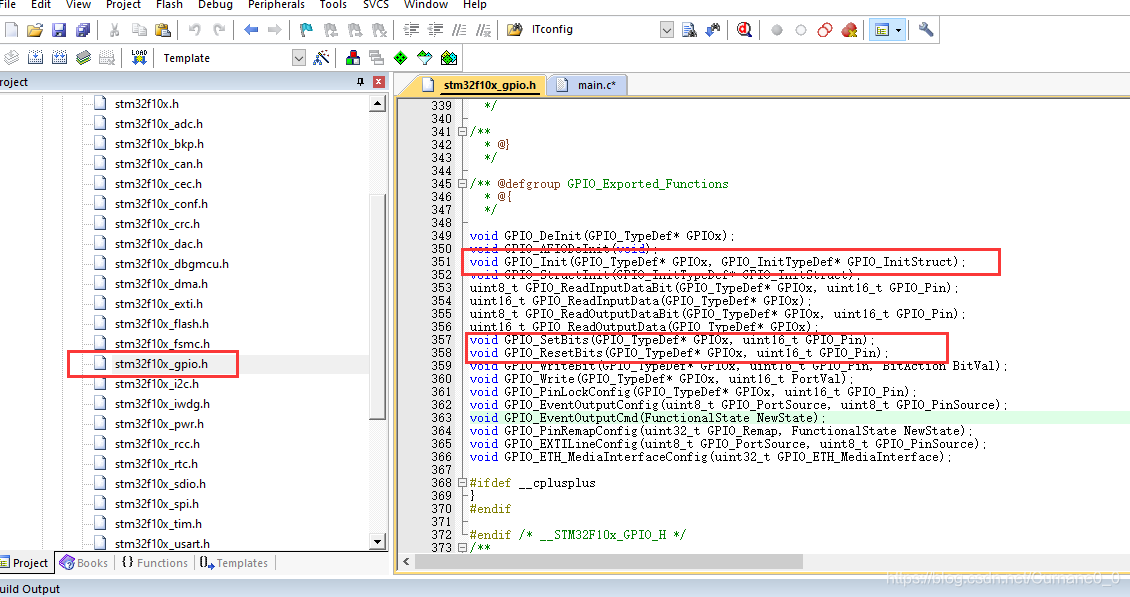
Task: Open Options for Target magic wand icon
Action: click(321, 58)
